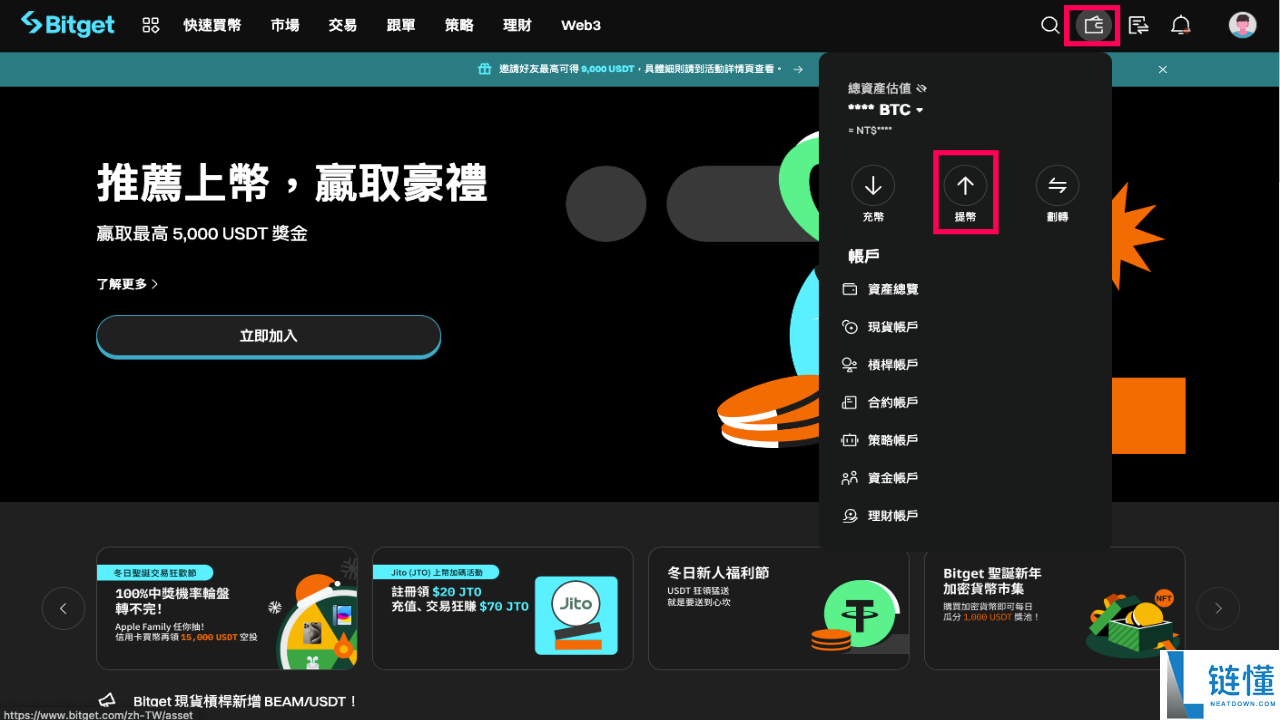Click the 提幣 withdraw arrow icon
Viewport: 1280px width, 720px height.
click(x=965, y=185)
